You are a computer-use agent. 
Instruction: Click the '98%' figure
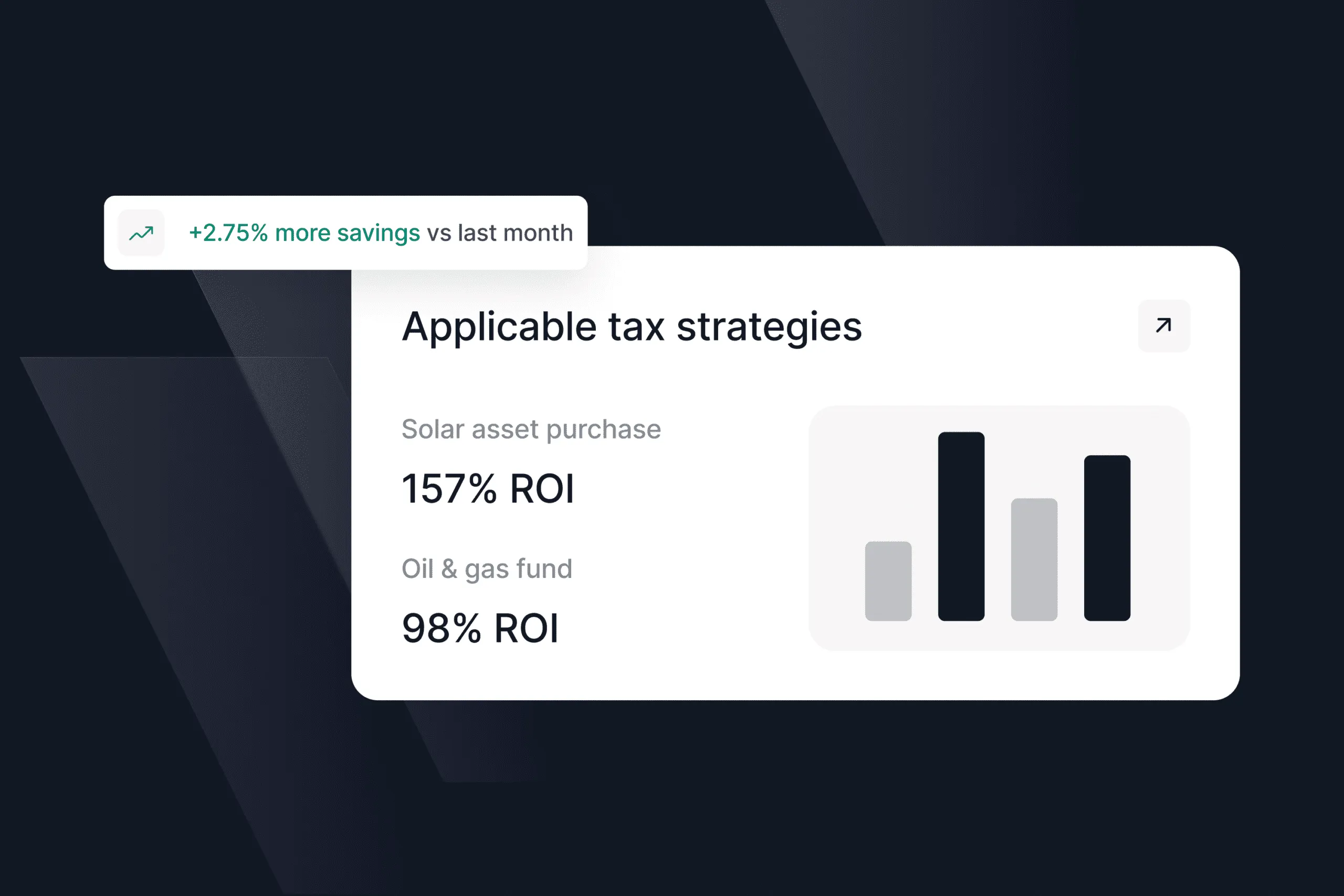(x=441, y=629)
